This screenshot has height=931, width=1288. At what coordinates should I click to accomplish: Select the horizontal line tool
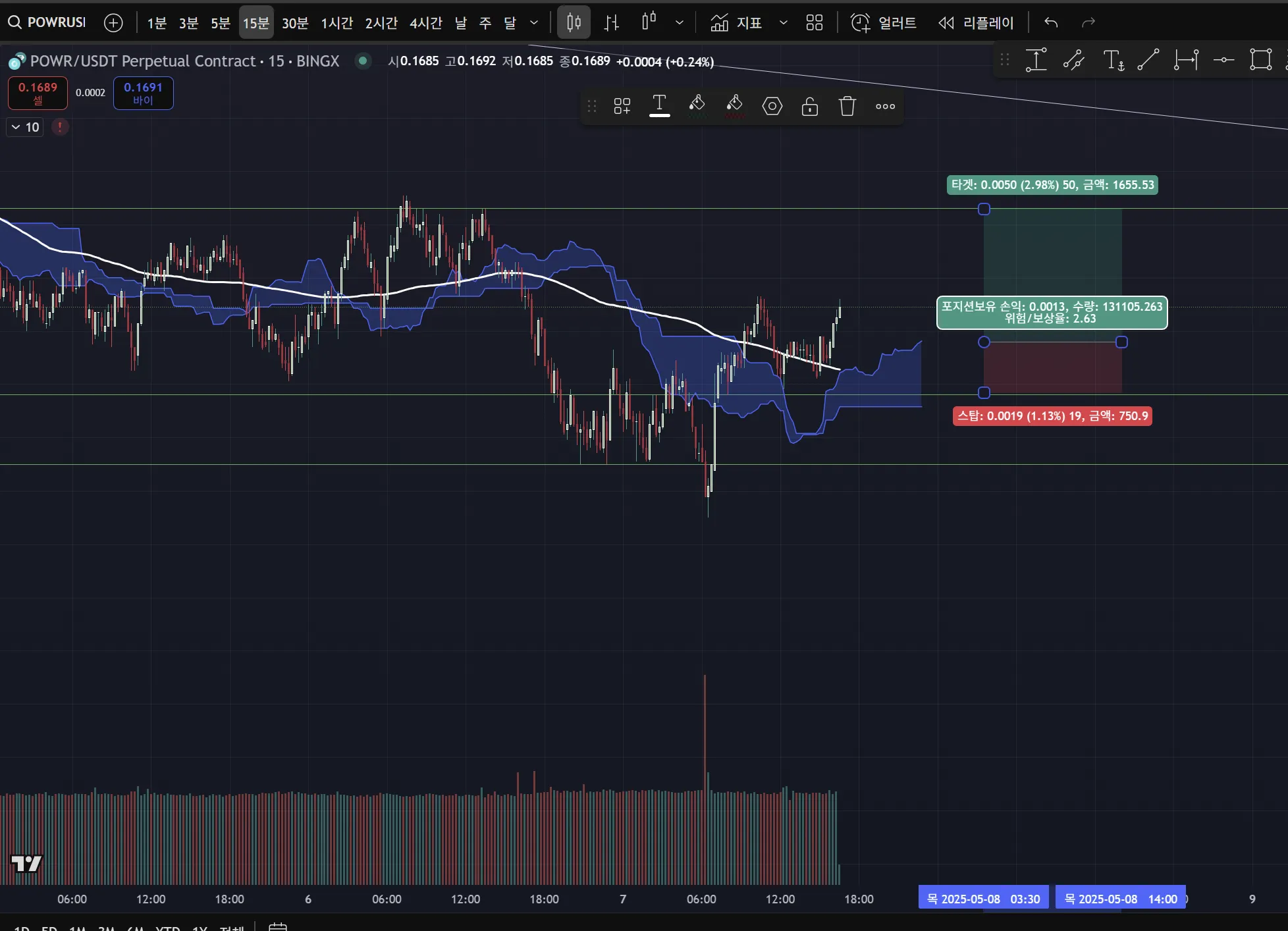[x=1223, y=61]
